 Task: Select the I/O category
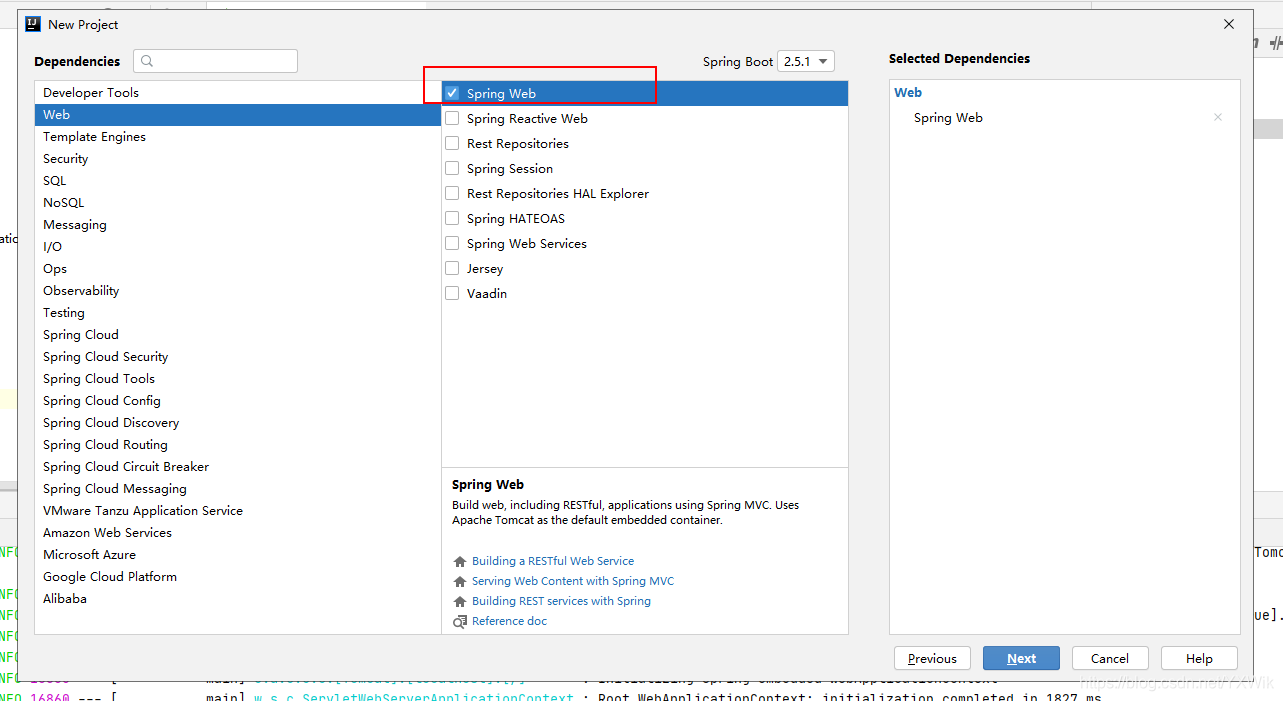[x=238, y=247]
